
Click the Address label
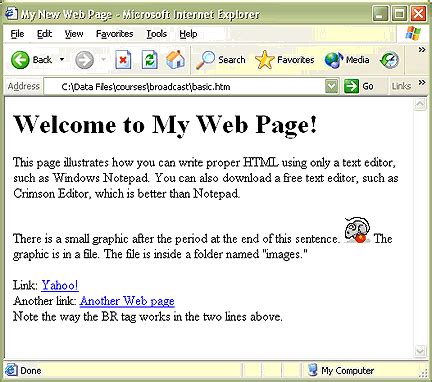point(24,86)
